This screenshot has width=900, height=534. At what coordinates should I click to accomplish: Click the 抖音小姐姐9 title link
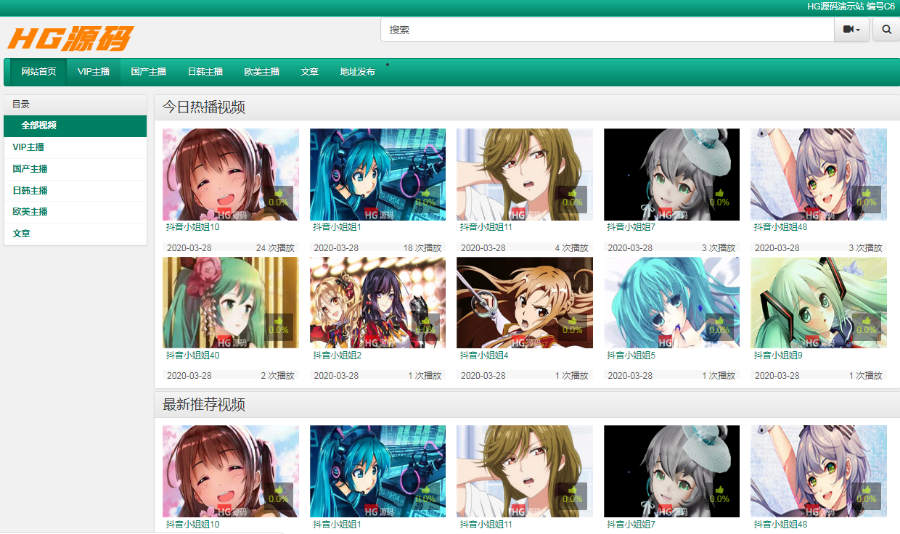pyautogui.click(x=778, y=355)
